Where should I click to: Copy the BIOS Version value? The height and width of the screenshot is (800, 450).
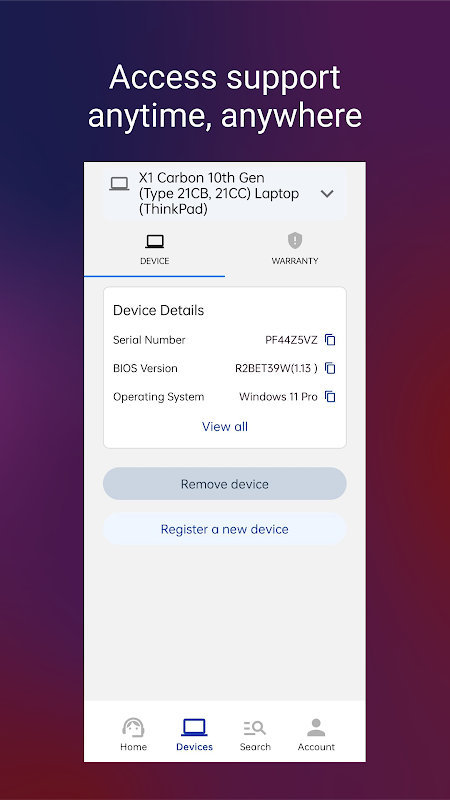coord(330,368)
